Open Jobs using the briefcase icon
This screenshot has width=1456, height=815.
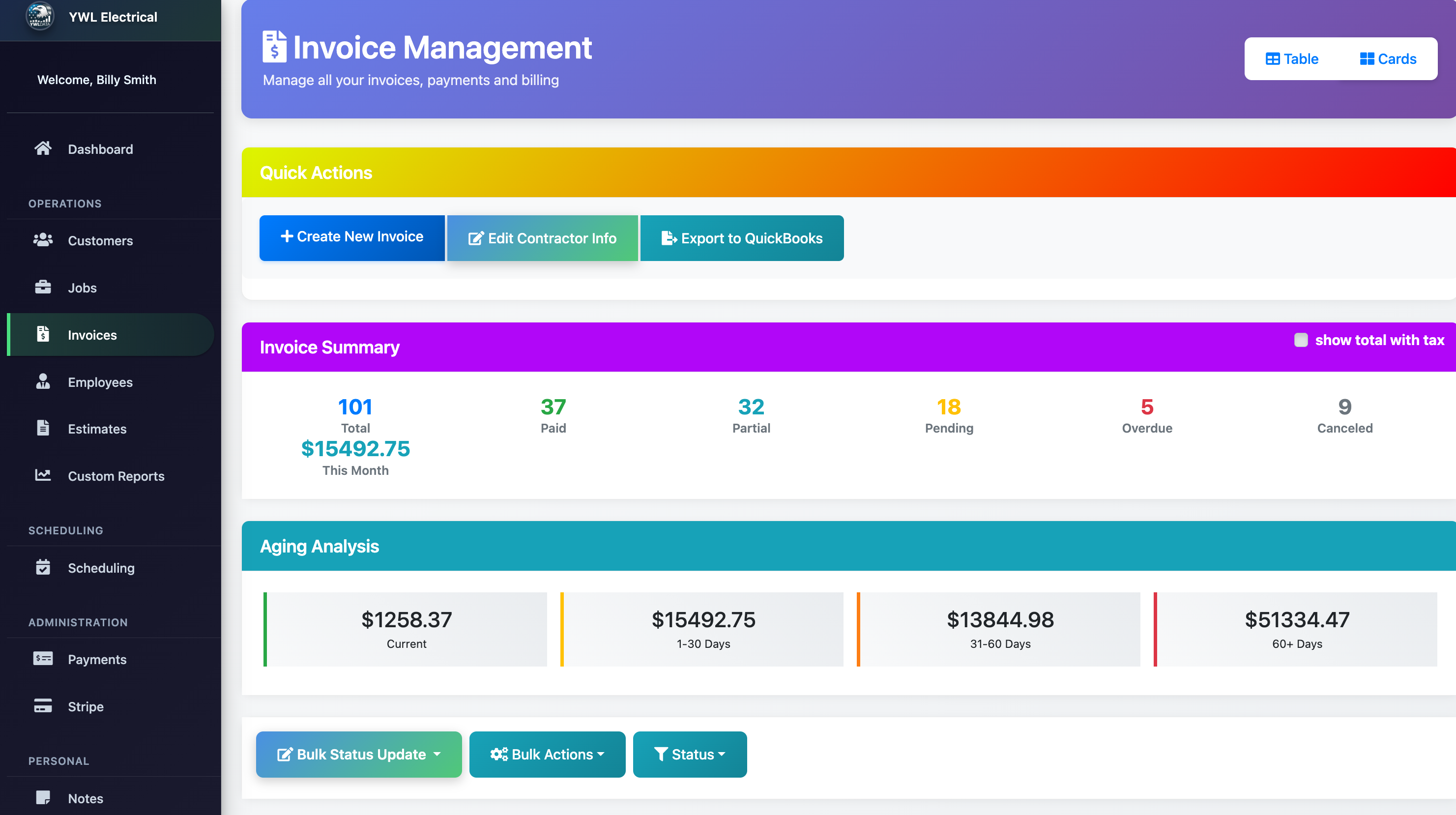(44, 288)
